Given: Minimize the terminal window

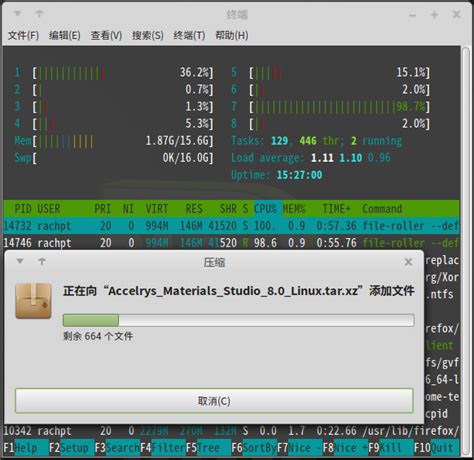Looking at the screenshot, I should (412, 15).
